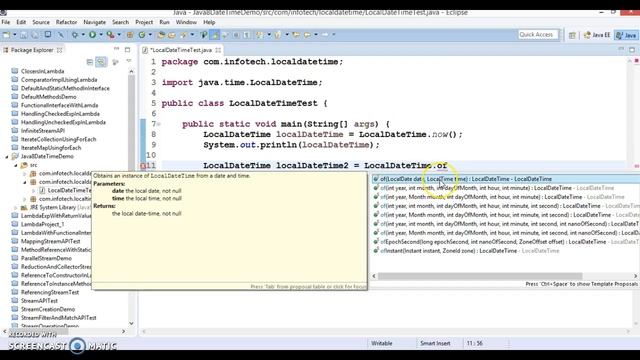Screen dimensions: 640x360
Task: Click the proposal list horizontal scrollbar
Action: (480, 276)
